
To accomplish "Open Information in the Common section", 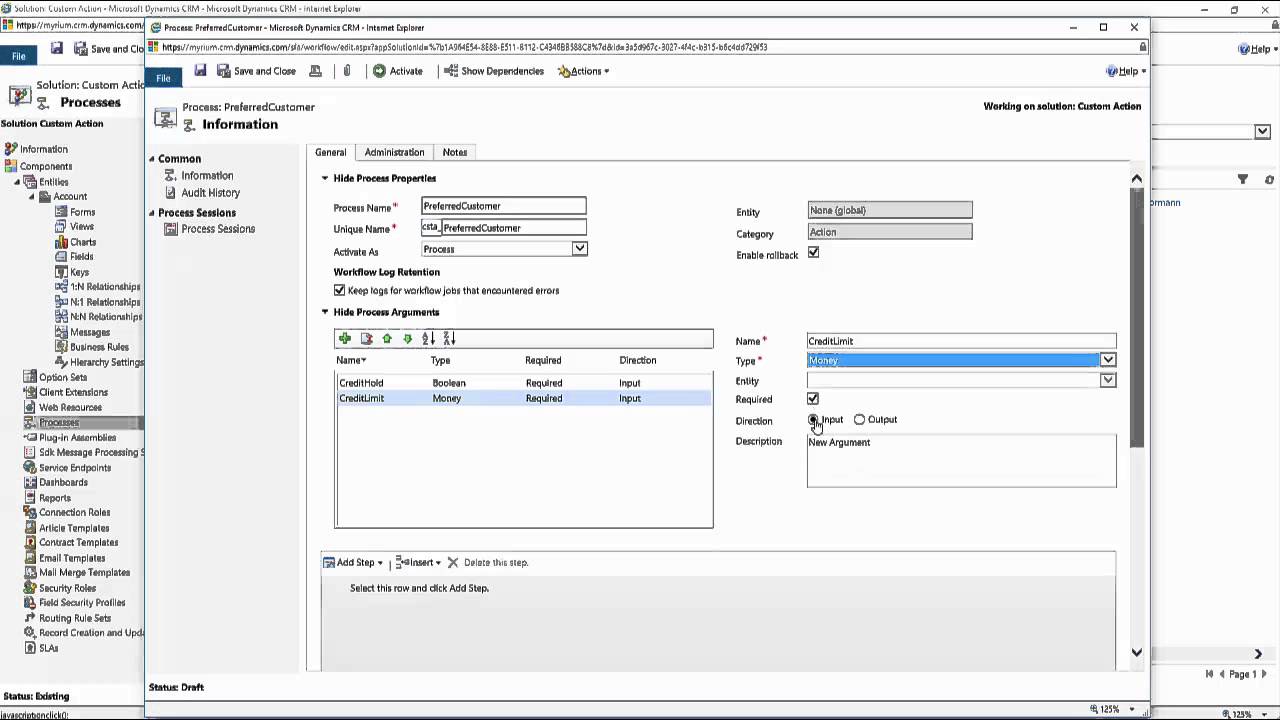I will click(207, 175).
